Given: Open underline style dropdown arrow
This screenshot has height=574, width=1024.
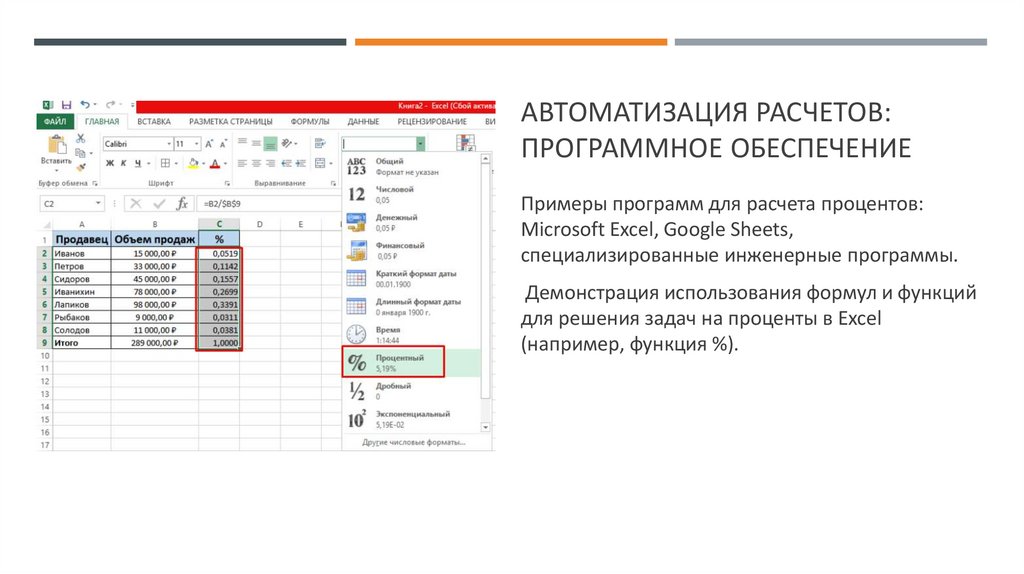Looking at the screenshot, I should coord(149,163).
